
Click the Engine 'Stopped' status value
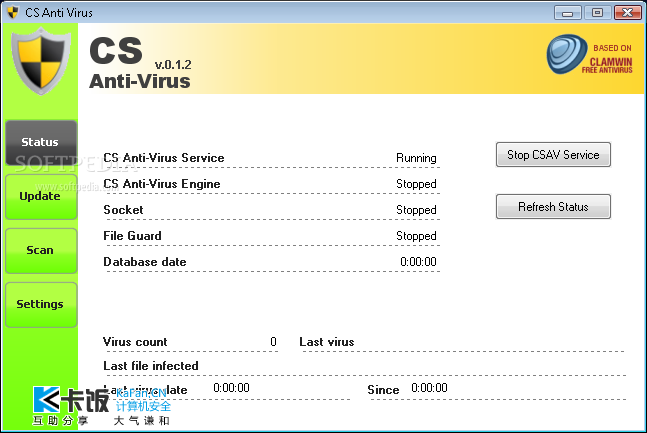(416, 184)
